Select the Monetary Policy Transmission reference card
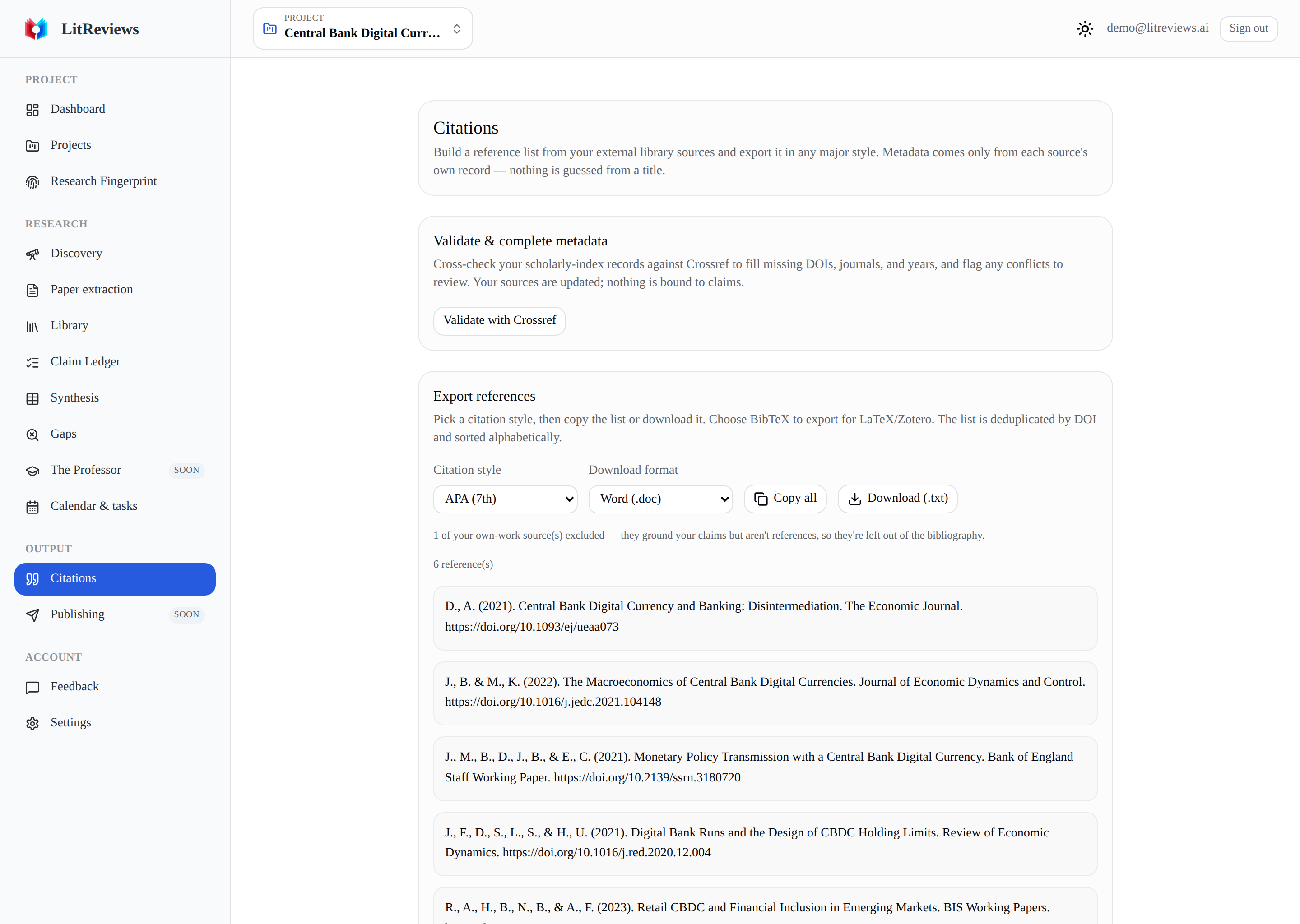 pyautogui.click(x=765, y=769)
